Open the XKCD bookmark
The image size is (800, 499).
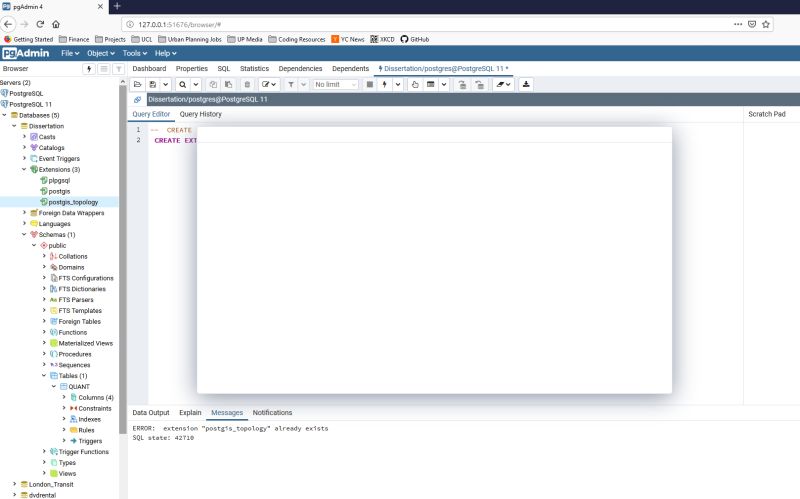[x=382, y=39]
